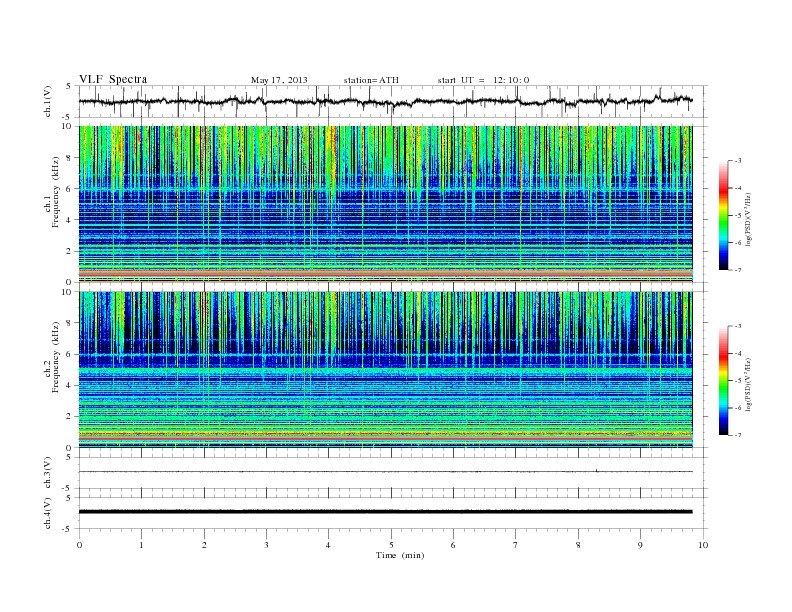This screenshot has width=792, height=612.
Task: Click time axis tick label "0"
Action: [x=79, y=545]
